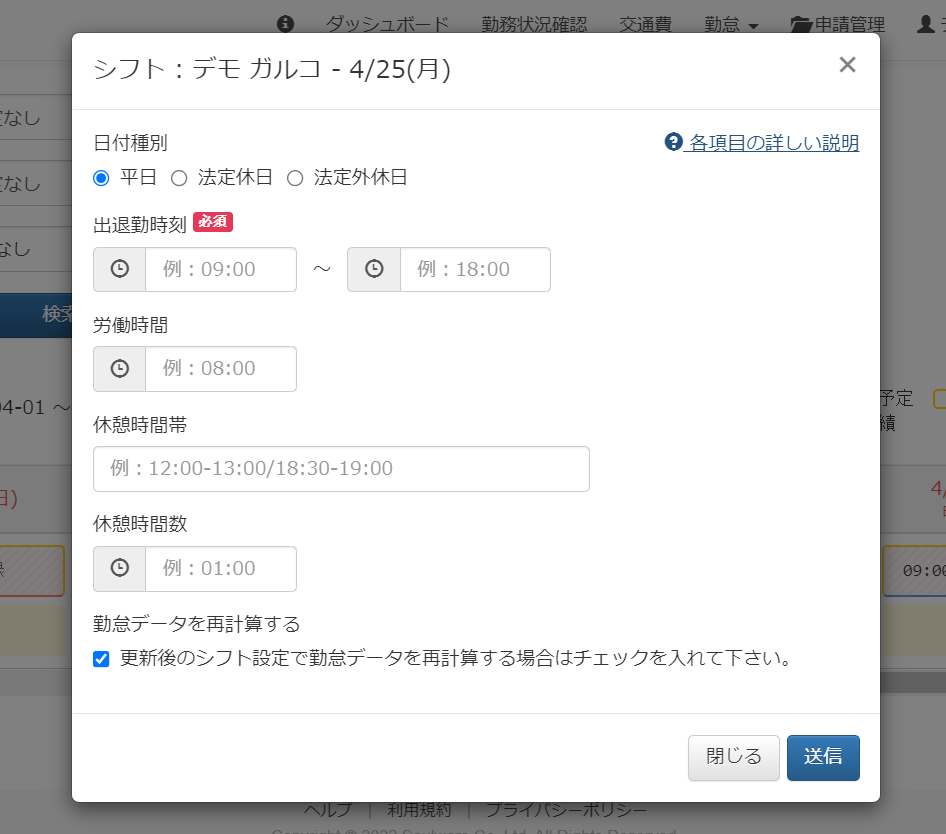
Task: Close the shift dialog with X
Action: [x=847, y=65]
